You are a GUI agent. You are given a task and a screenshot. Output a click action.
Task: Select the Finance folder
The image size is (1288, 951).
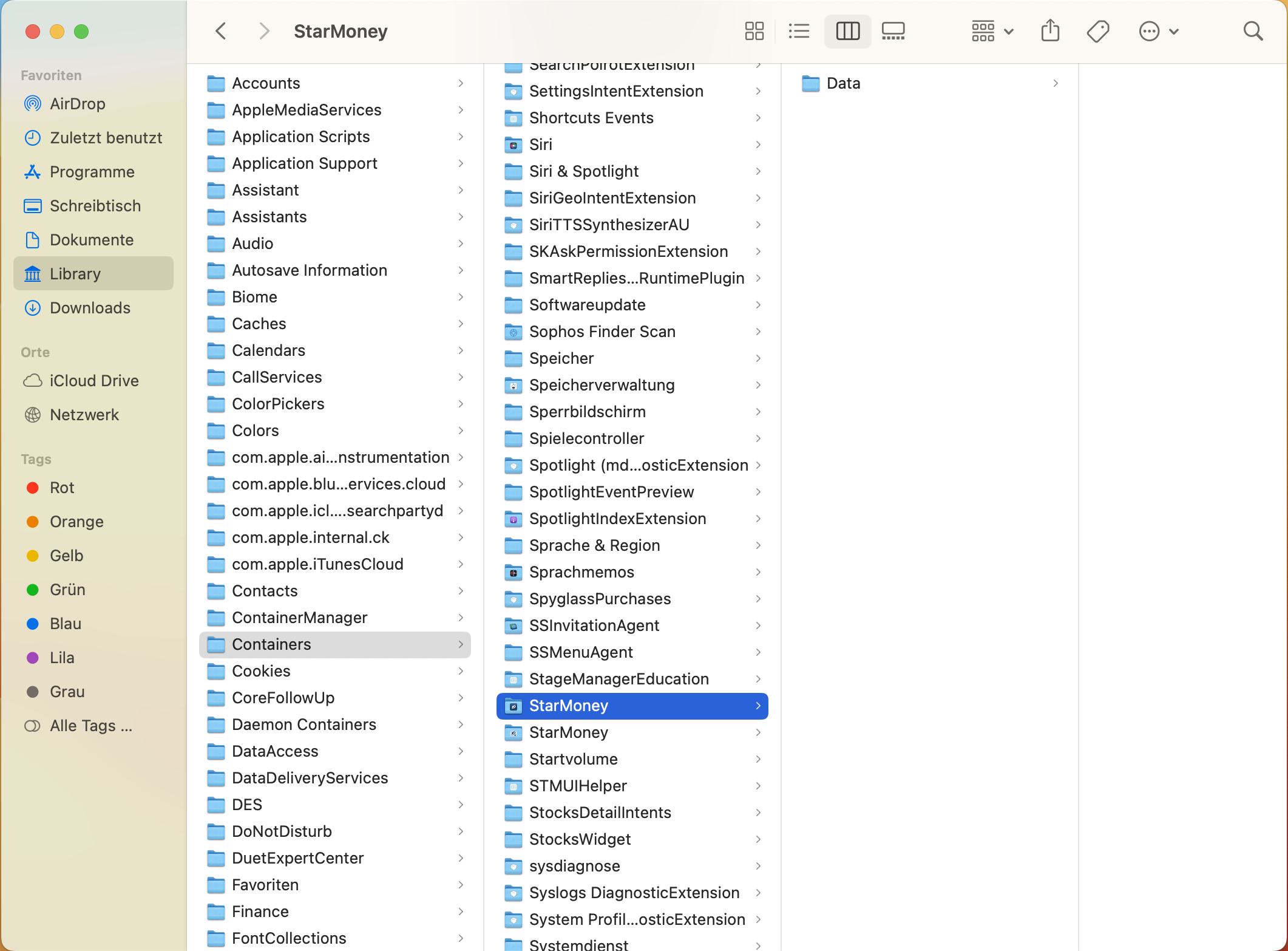click(x=335, y=912)
